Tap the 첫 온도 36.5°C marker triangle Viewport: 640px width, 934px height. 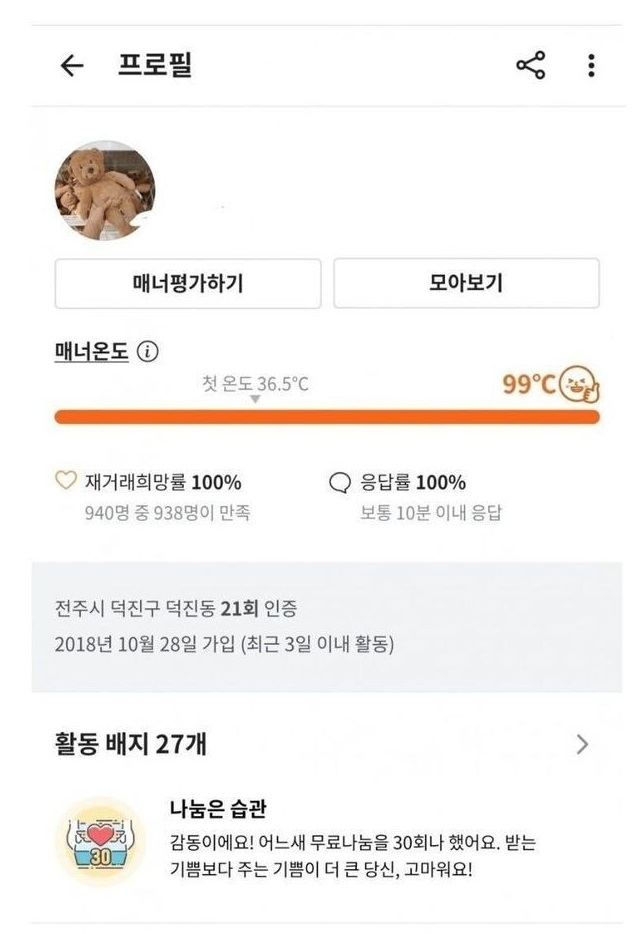[x=255, y=399]
